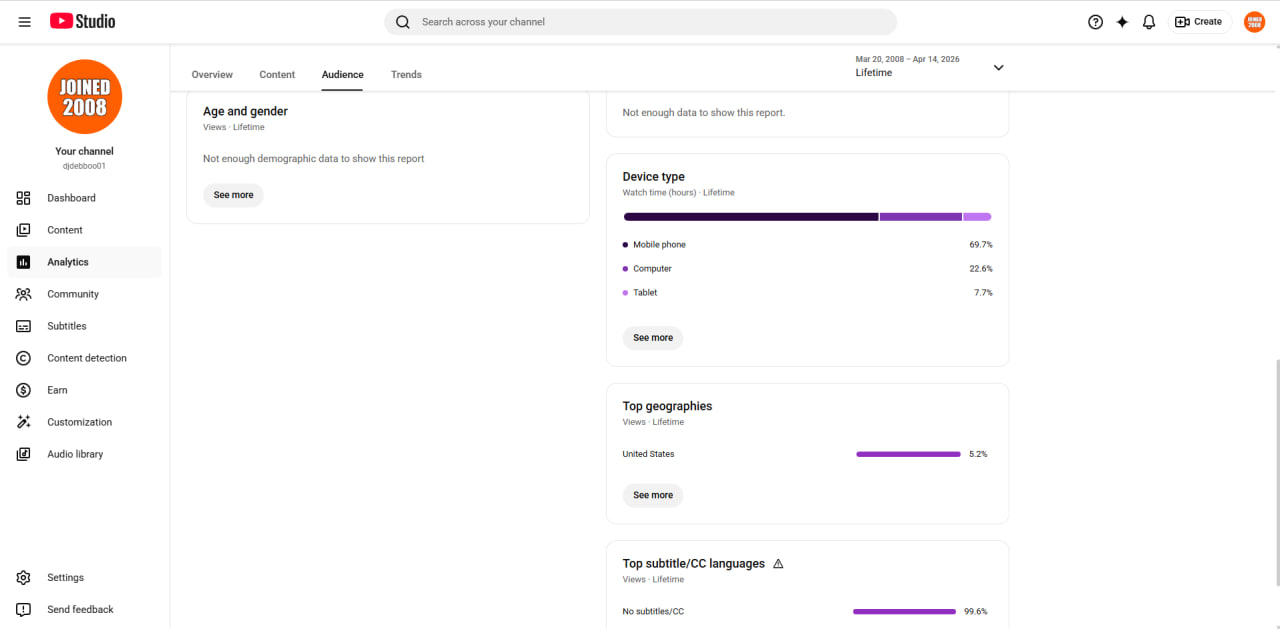Click the 69.7% value

[981, 245]
